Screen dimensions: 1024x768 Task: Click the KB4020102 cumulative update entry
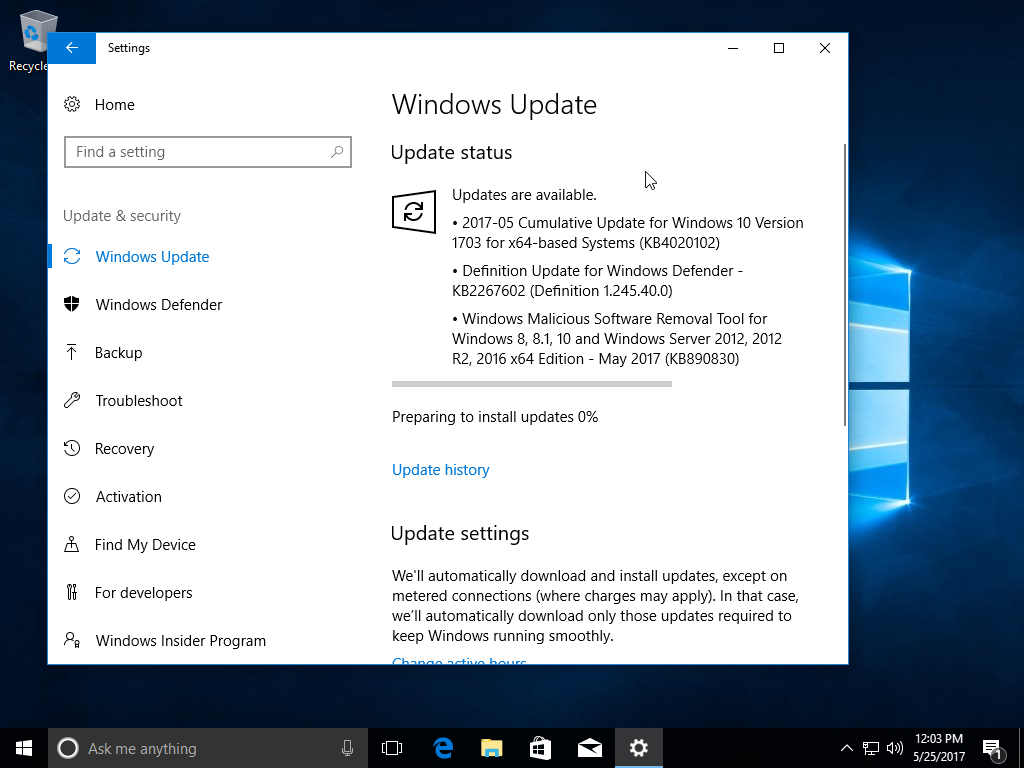pyautogui.click(x=628, y=232)
